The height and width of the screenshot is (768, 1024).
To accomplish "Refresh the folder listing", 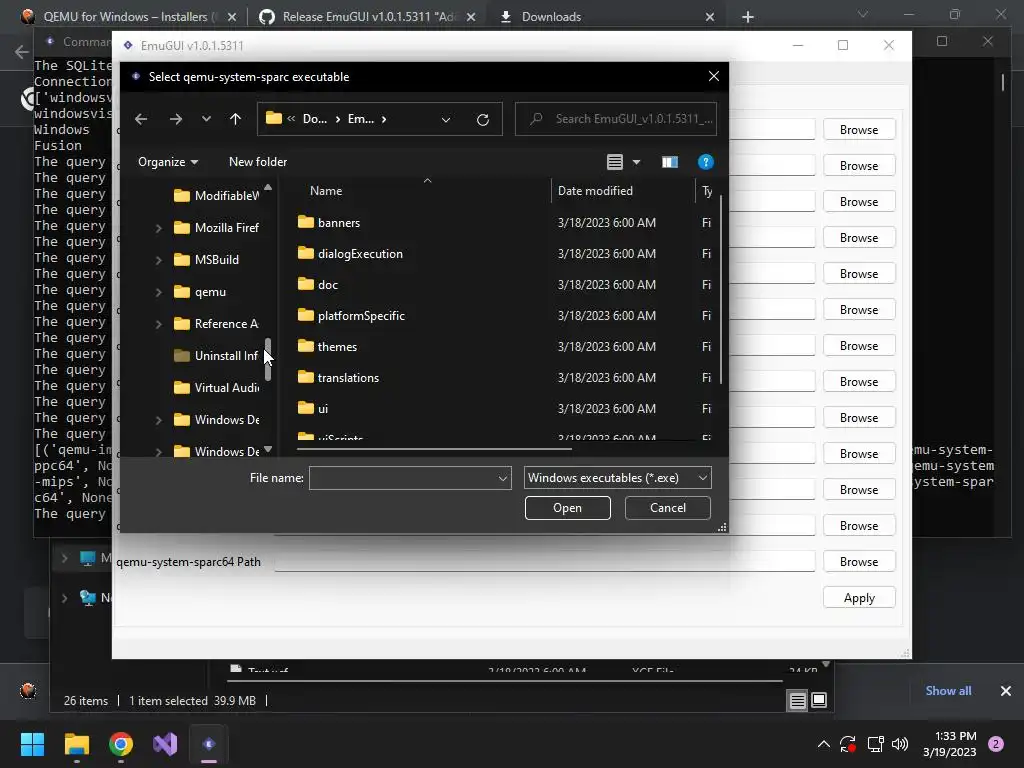I will click(x=483, y=120).
